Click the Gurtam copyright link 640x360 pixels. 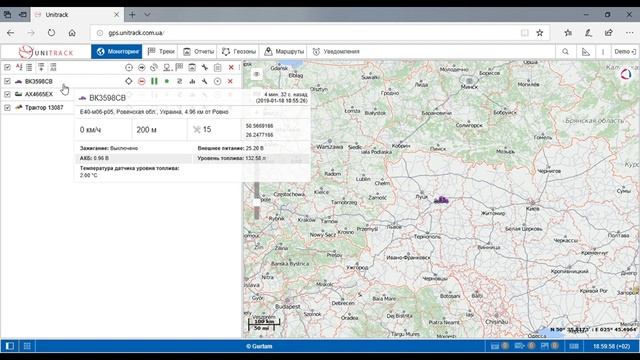259,346
